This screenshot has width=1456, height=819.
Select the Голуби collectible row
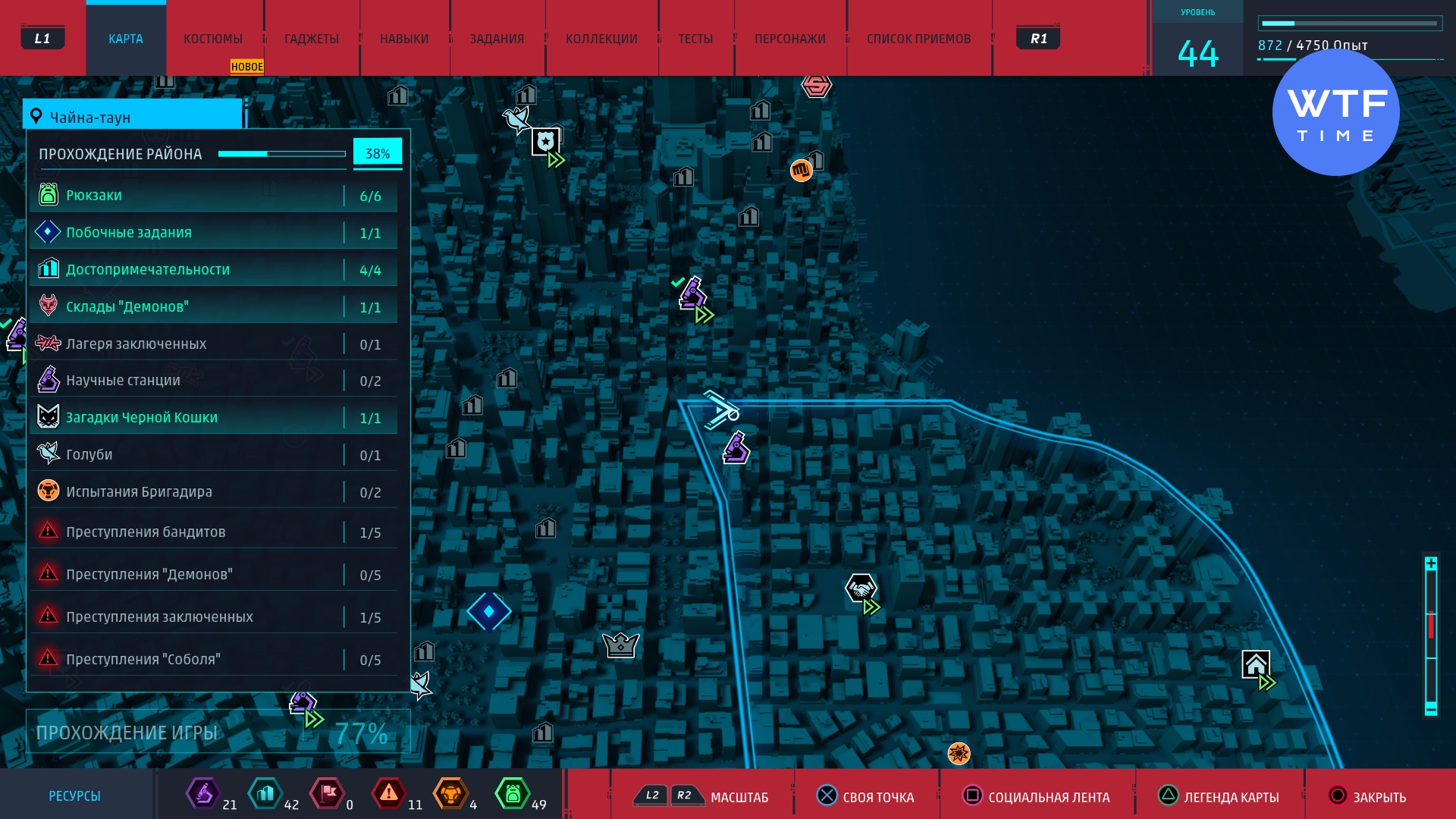tap(212, 455)
